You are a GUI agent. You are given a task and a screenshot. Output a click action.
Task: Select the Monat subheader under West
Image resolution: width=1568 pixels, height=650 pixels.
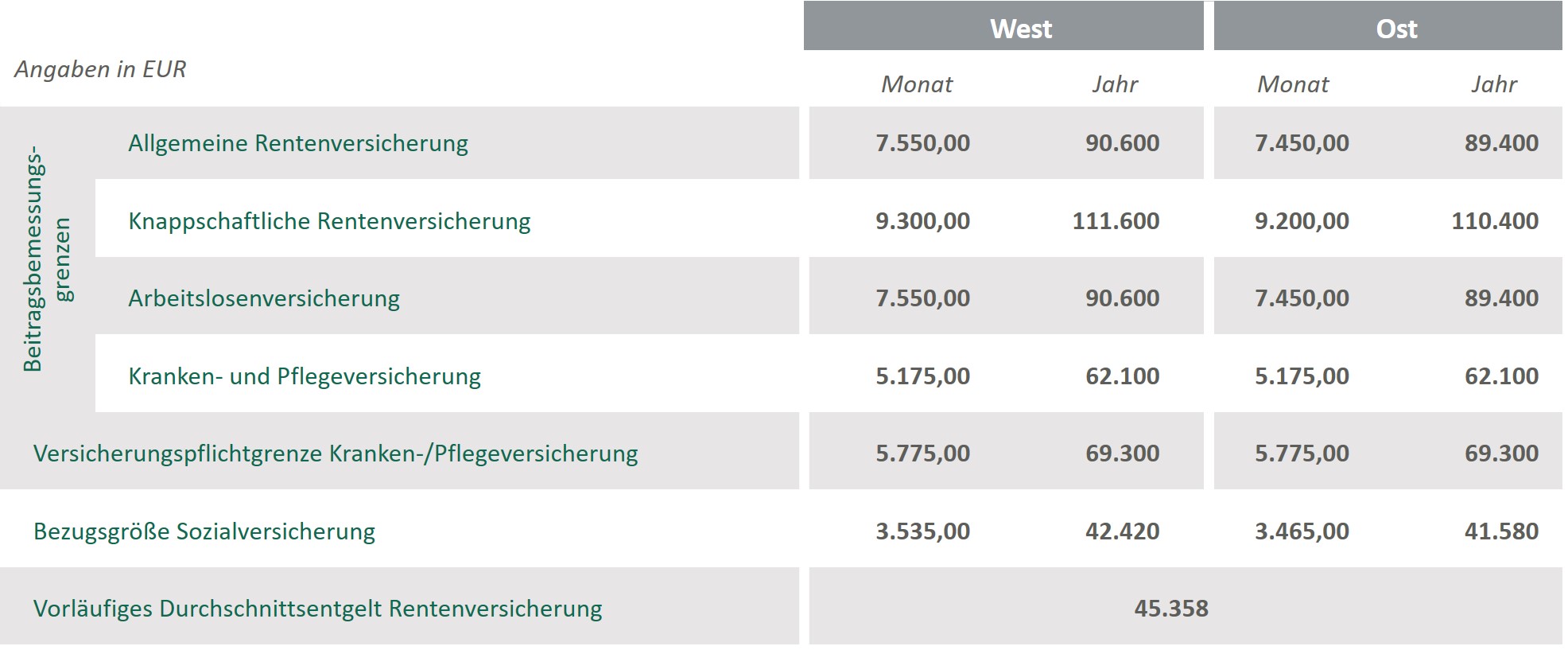916,84
